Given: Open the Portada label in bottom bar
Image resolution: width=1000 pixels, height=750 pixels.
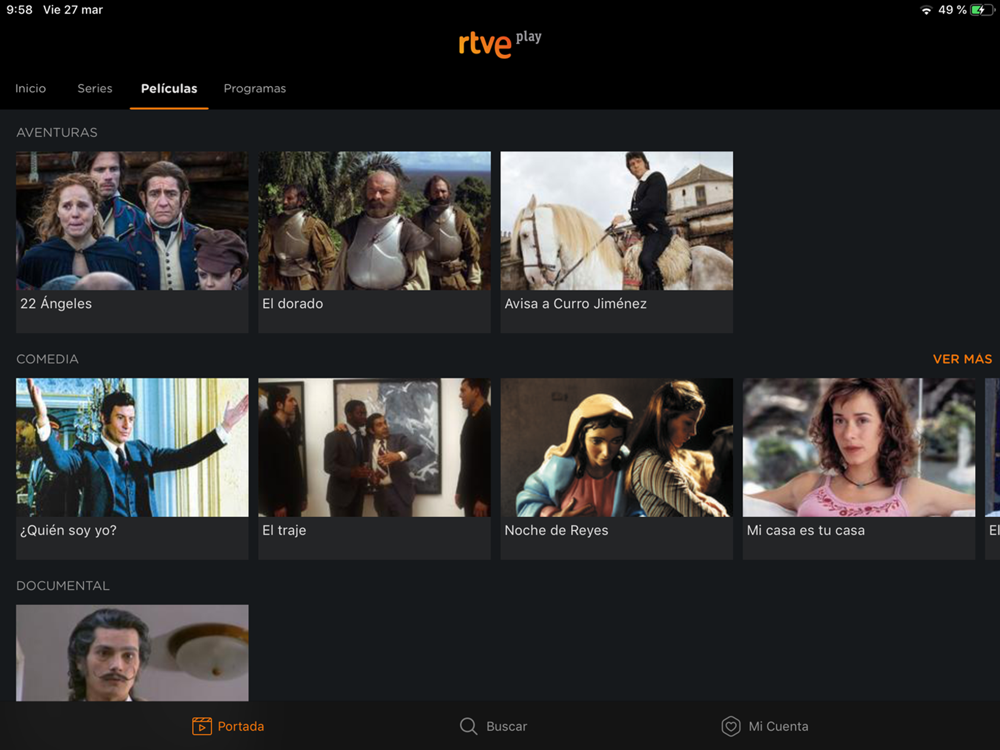Looking at the screenshot, I should pos(240,726).
